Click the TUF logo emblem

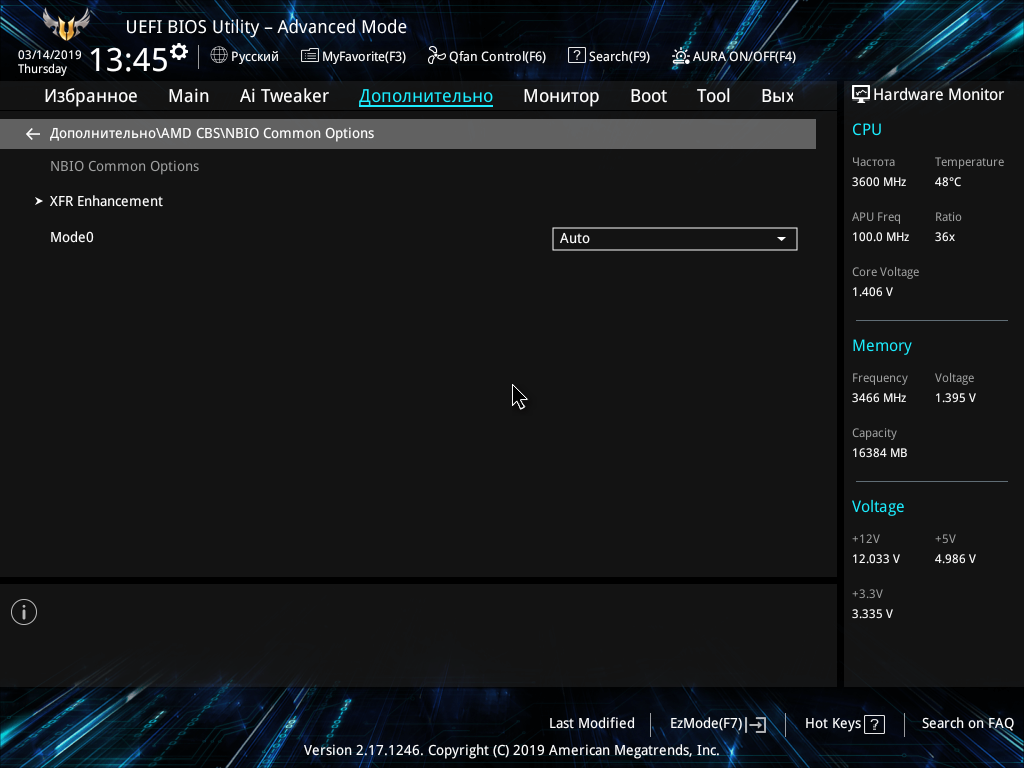point(66,24)
